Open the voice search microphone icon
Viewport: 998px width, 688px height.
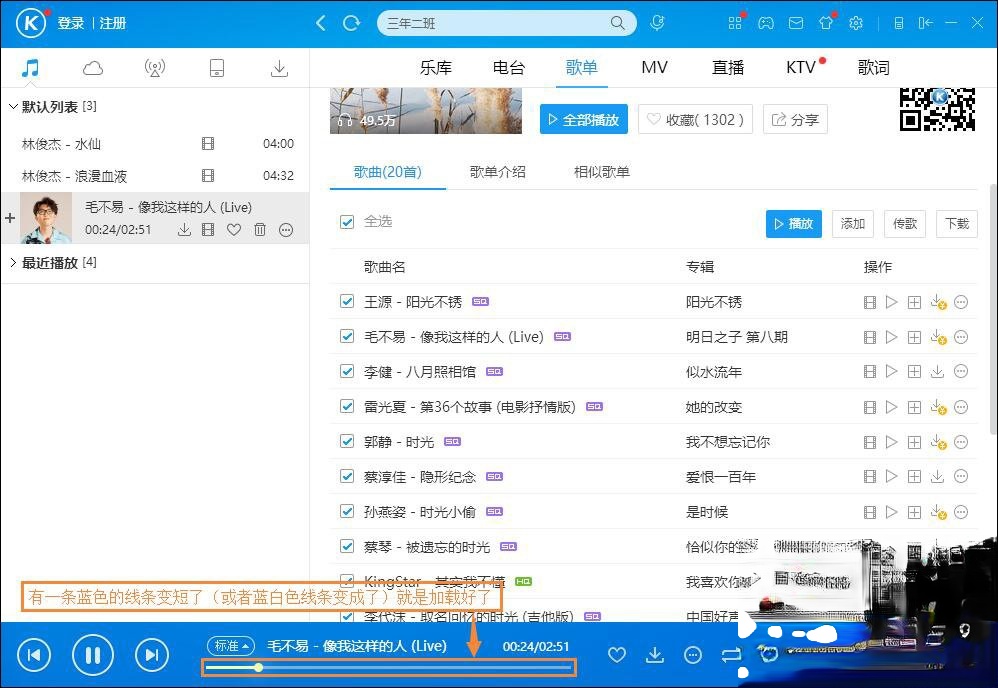click(x=658, y=22)
